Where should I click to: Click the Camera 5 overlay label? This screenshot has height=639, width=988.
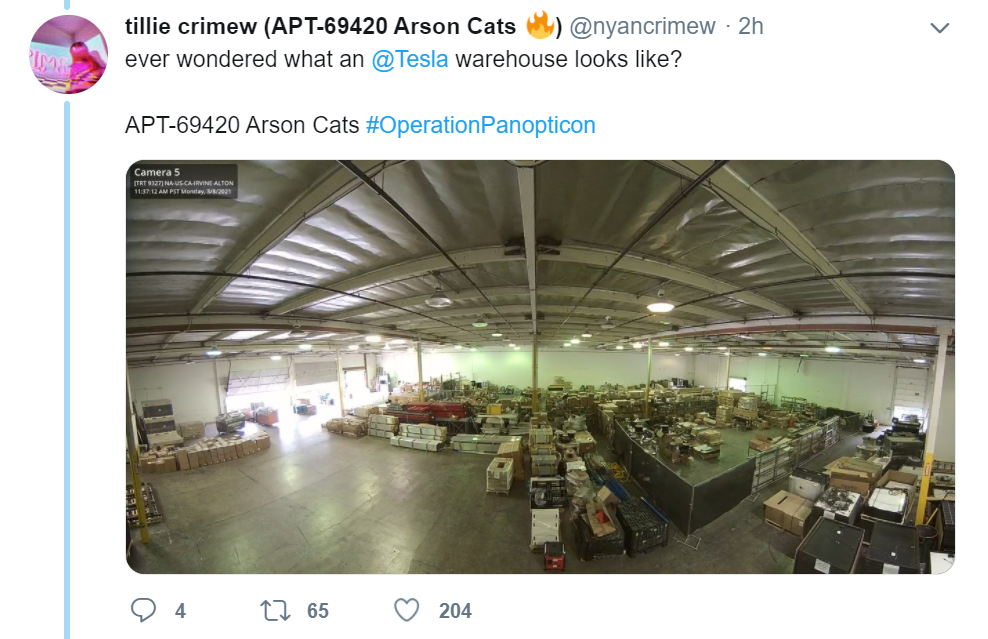[157, 172]
